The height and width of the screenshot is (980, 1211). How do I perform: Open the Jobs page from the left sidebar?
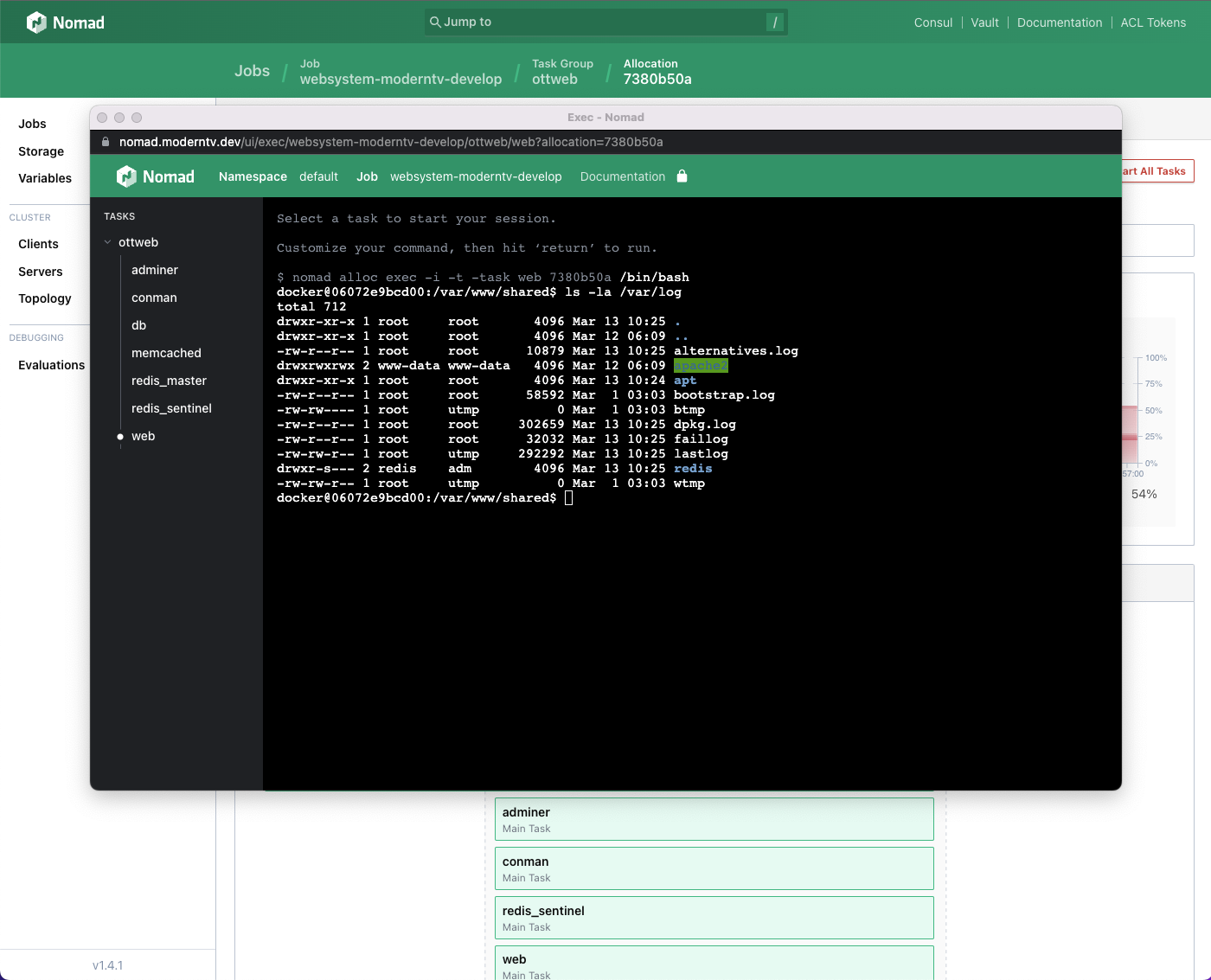(32, 124)
